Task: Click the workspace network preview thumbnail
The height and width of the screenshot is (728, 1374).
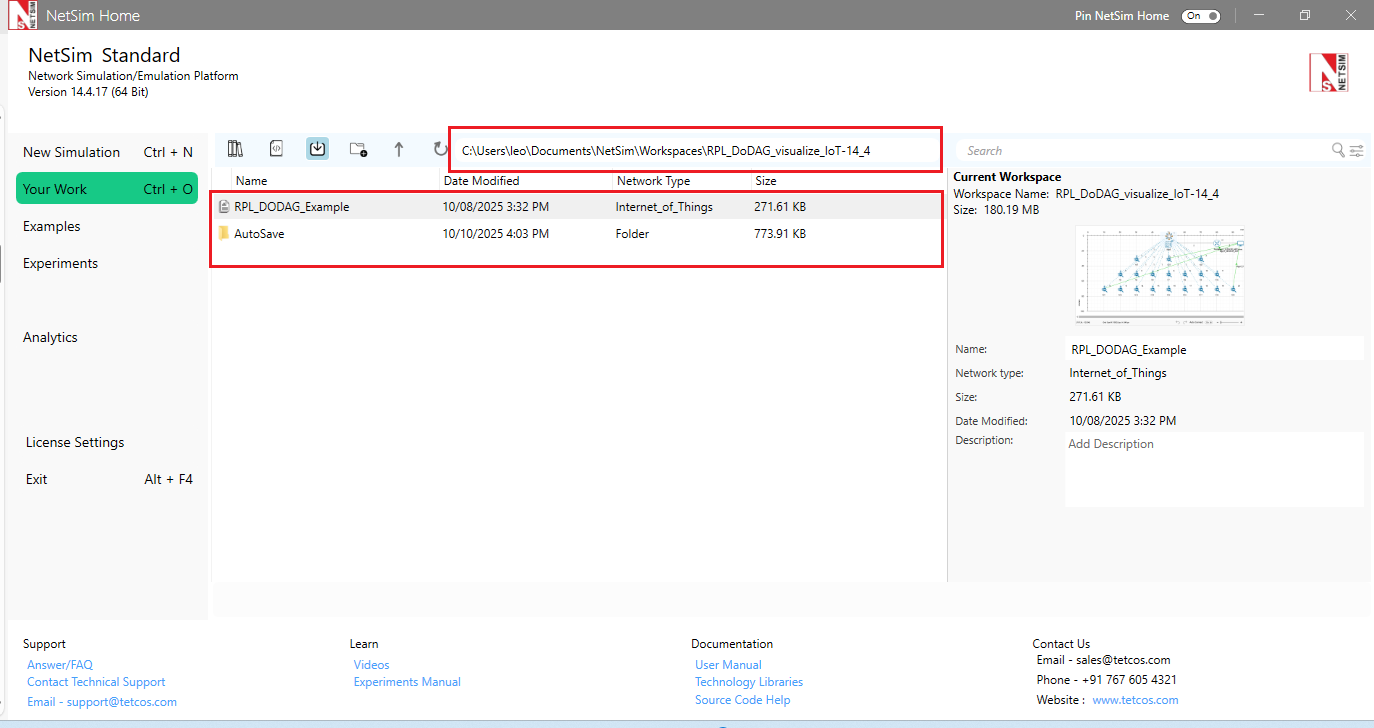Action: [x=1160, y=276]
